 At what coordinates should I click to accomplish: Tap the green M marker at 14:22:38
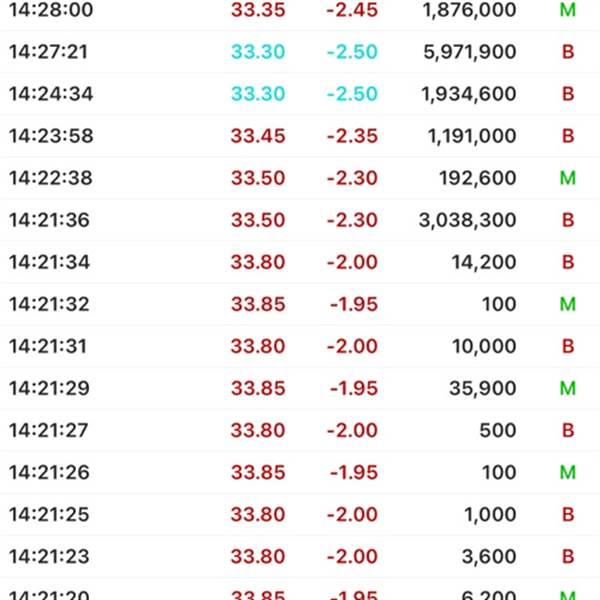point(568,178)
